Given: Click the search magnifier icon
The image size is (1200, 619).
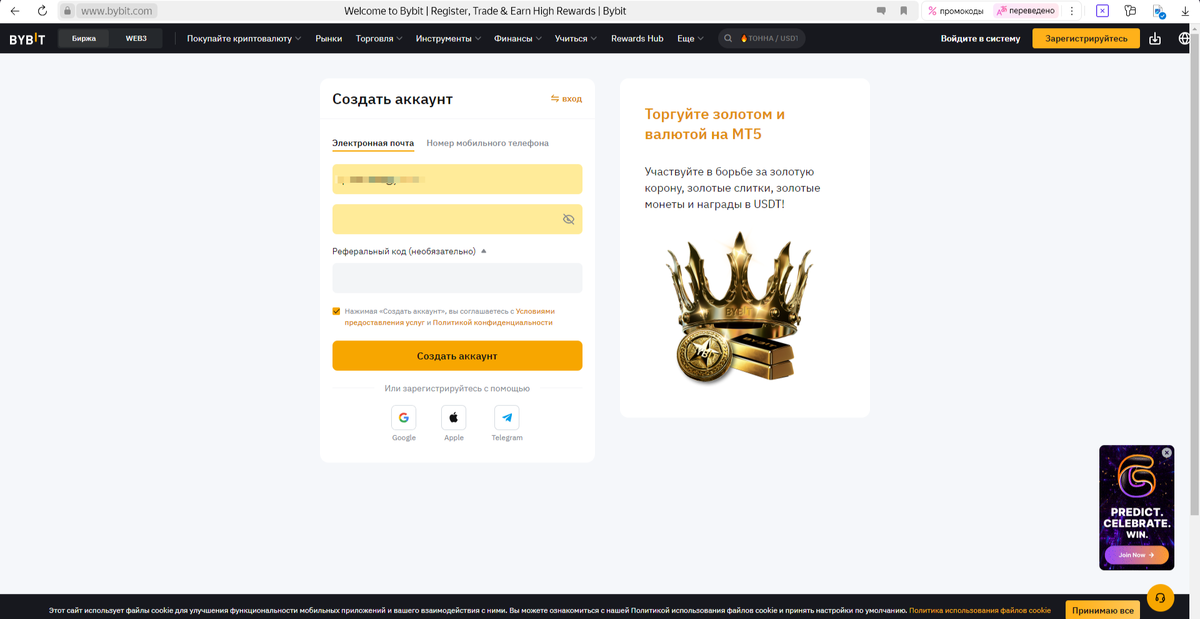Looking at the screenshot, I should pos(728,39).
